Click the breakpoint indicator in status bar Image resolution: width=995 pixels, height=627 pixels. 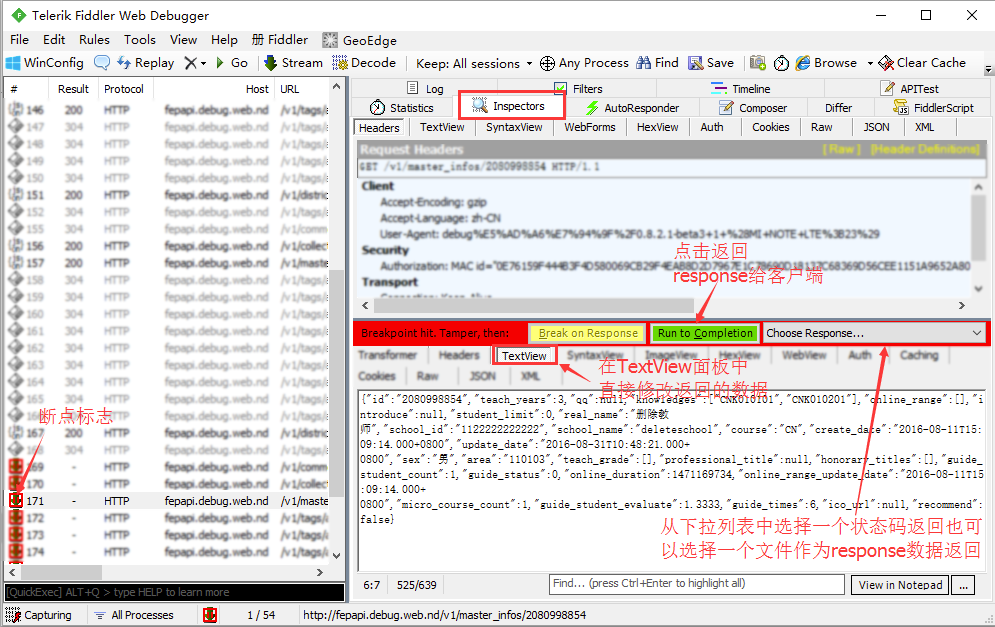(209, 615)
